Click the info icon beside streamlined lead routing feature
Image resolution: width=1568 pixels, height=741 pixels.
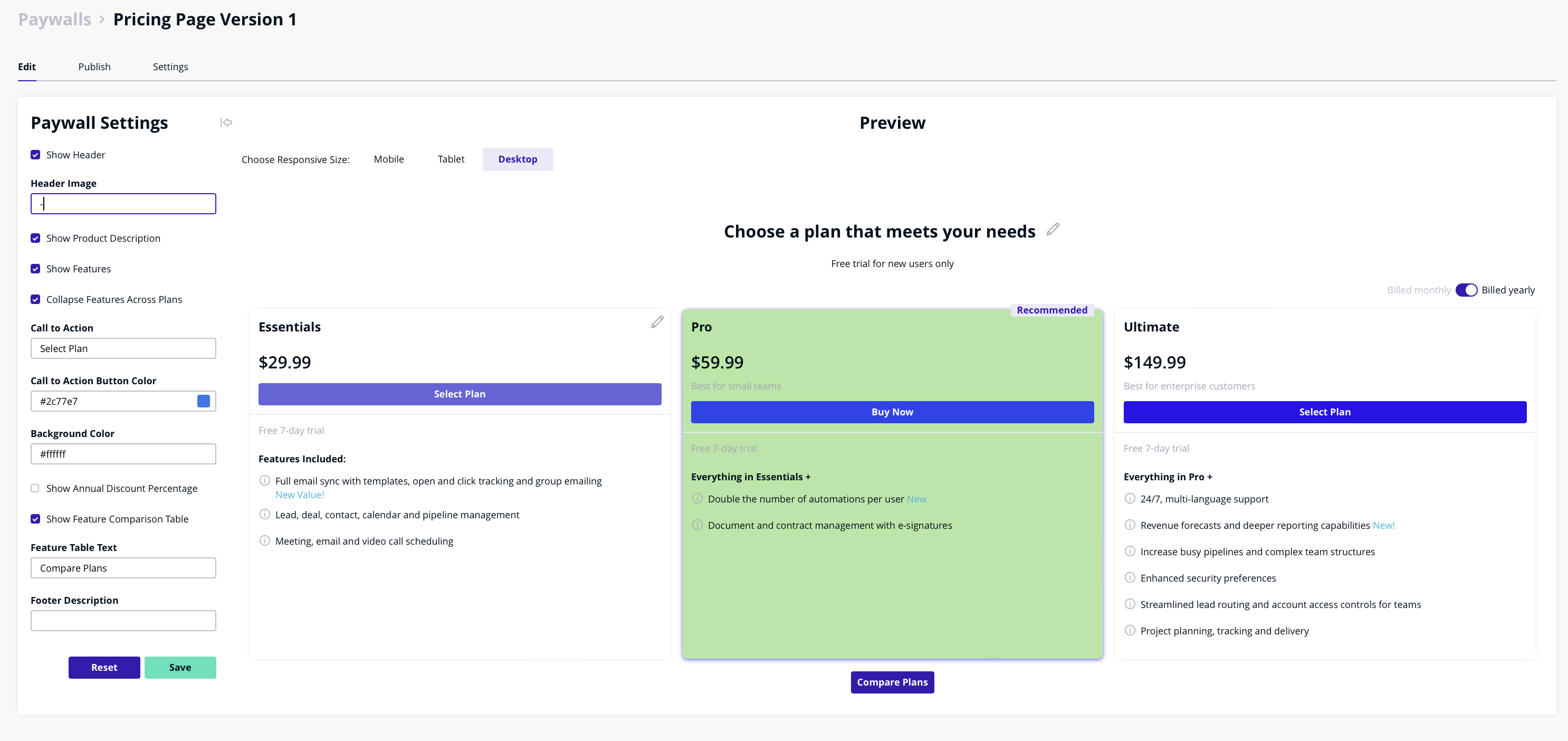[1130, 604]
